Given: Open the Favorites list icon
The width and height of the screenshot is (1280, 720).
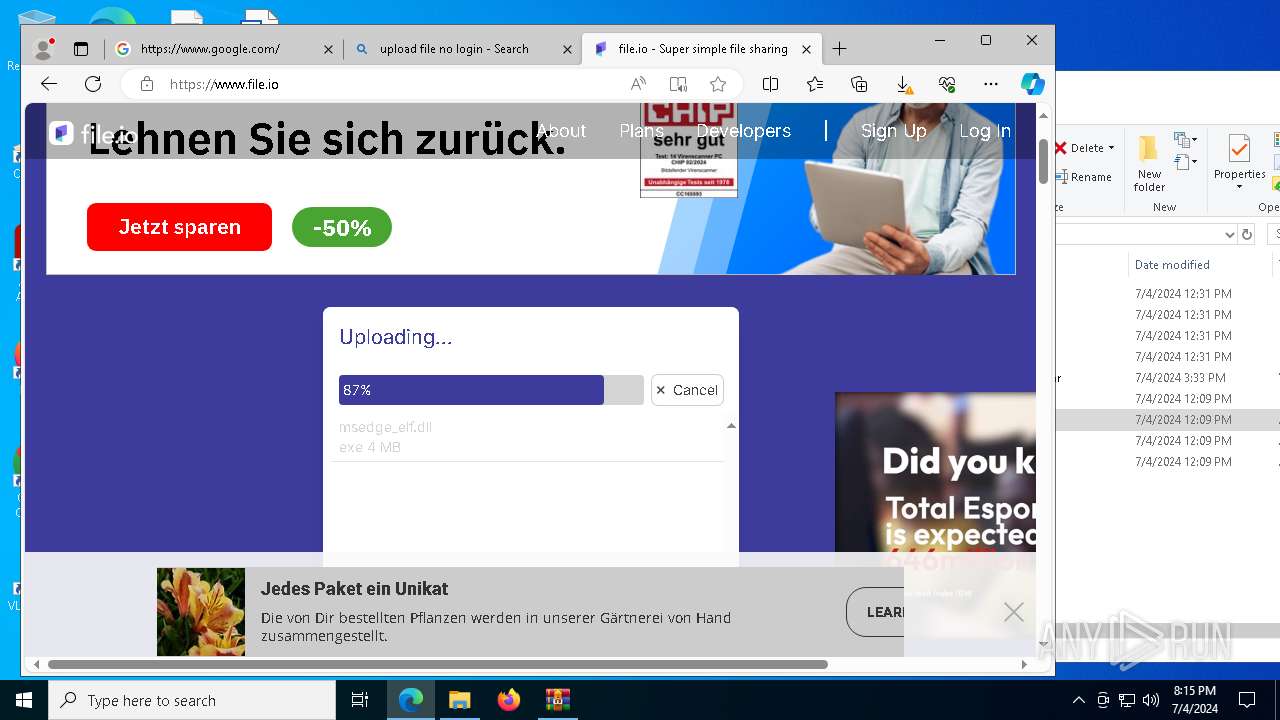Looking at the screenshot, I should click(x=815, y=84).
